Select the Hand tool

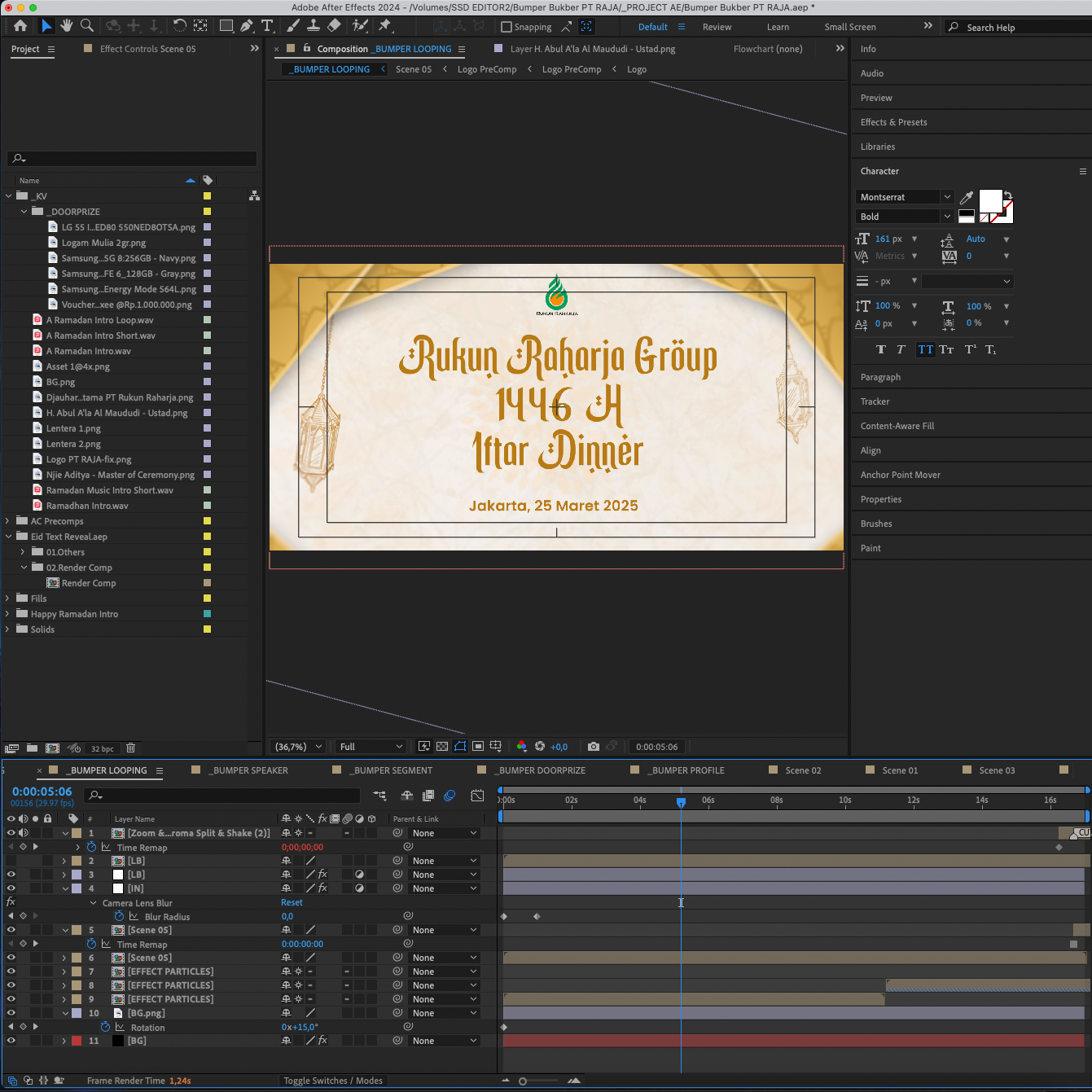tap(67, 26)
